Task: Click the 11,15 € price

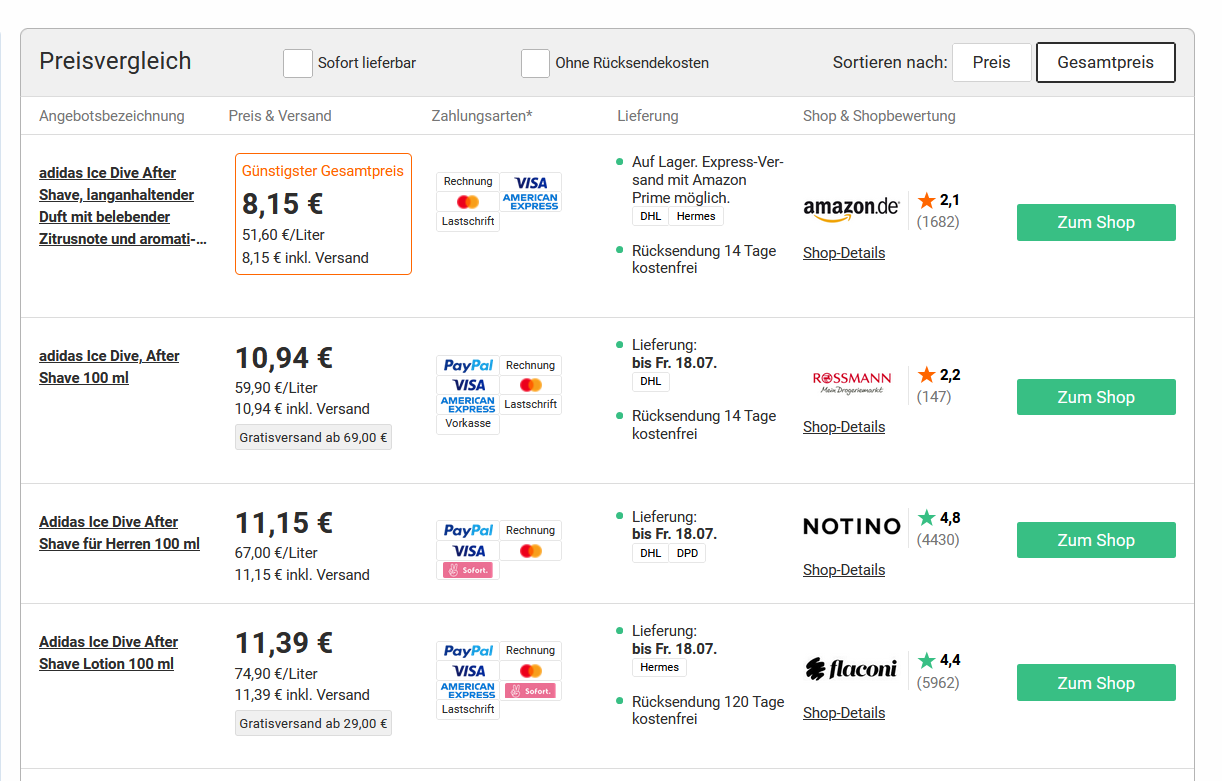Action: tap(284, 523)
